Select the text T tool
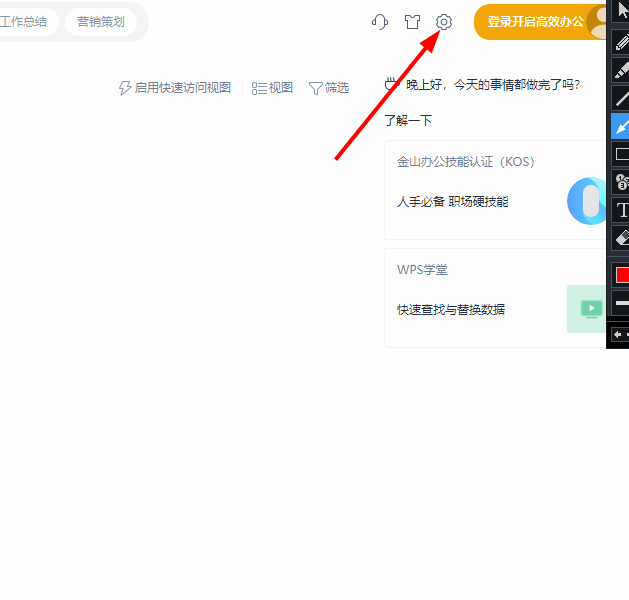The image size is (629, 600). pyautogui.click(x=621, y=210)
